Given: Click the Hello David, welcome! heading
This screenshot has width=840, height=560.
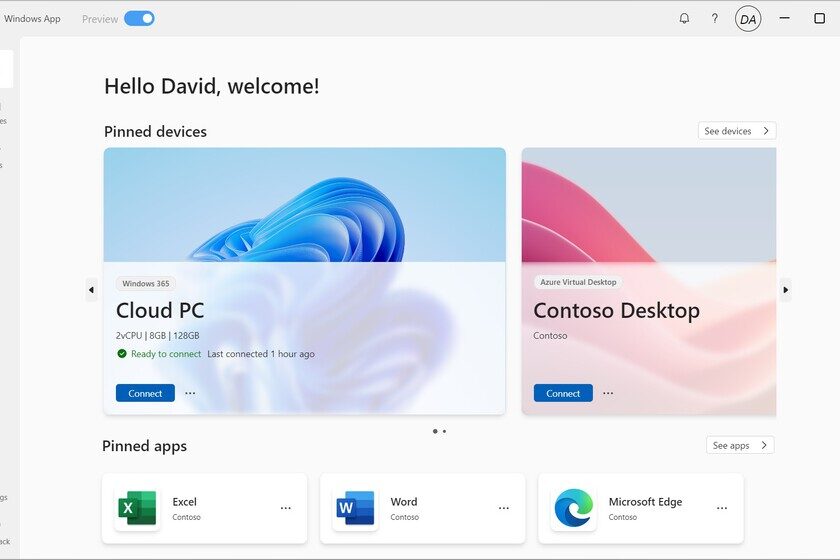Looking at the screenshot, I should 212,86.
